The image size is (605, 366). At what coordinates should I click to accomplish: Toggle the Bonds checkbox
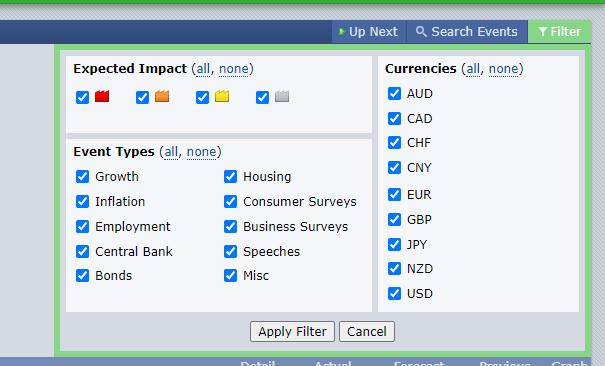pyautogui.click(x=82, y=275)
